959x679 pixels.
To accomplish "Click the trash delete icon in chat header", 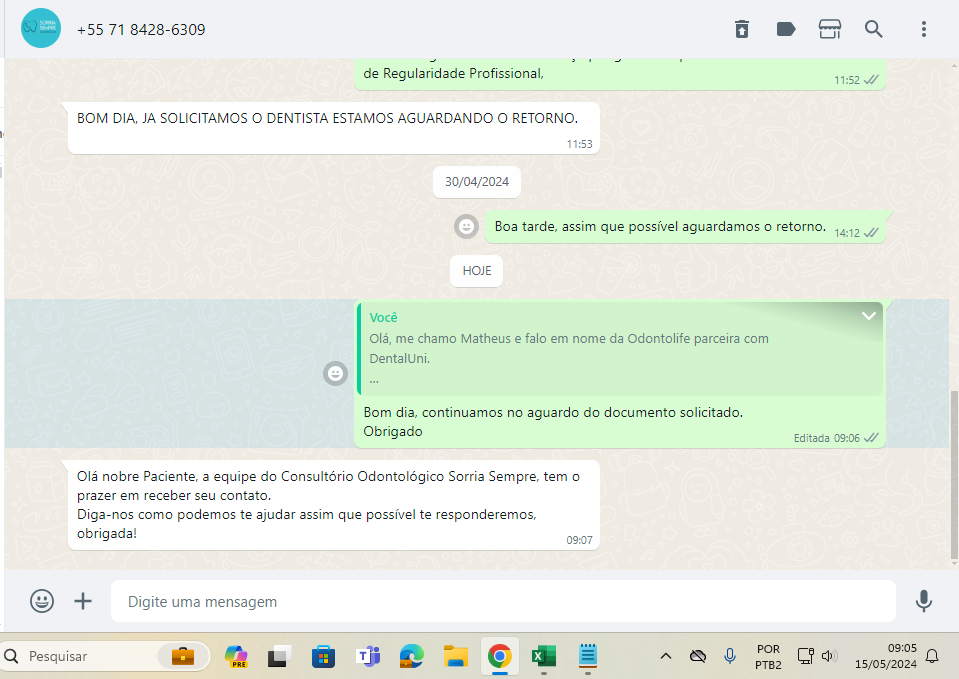I will click(x=742, y=29).
